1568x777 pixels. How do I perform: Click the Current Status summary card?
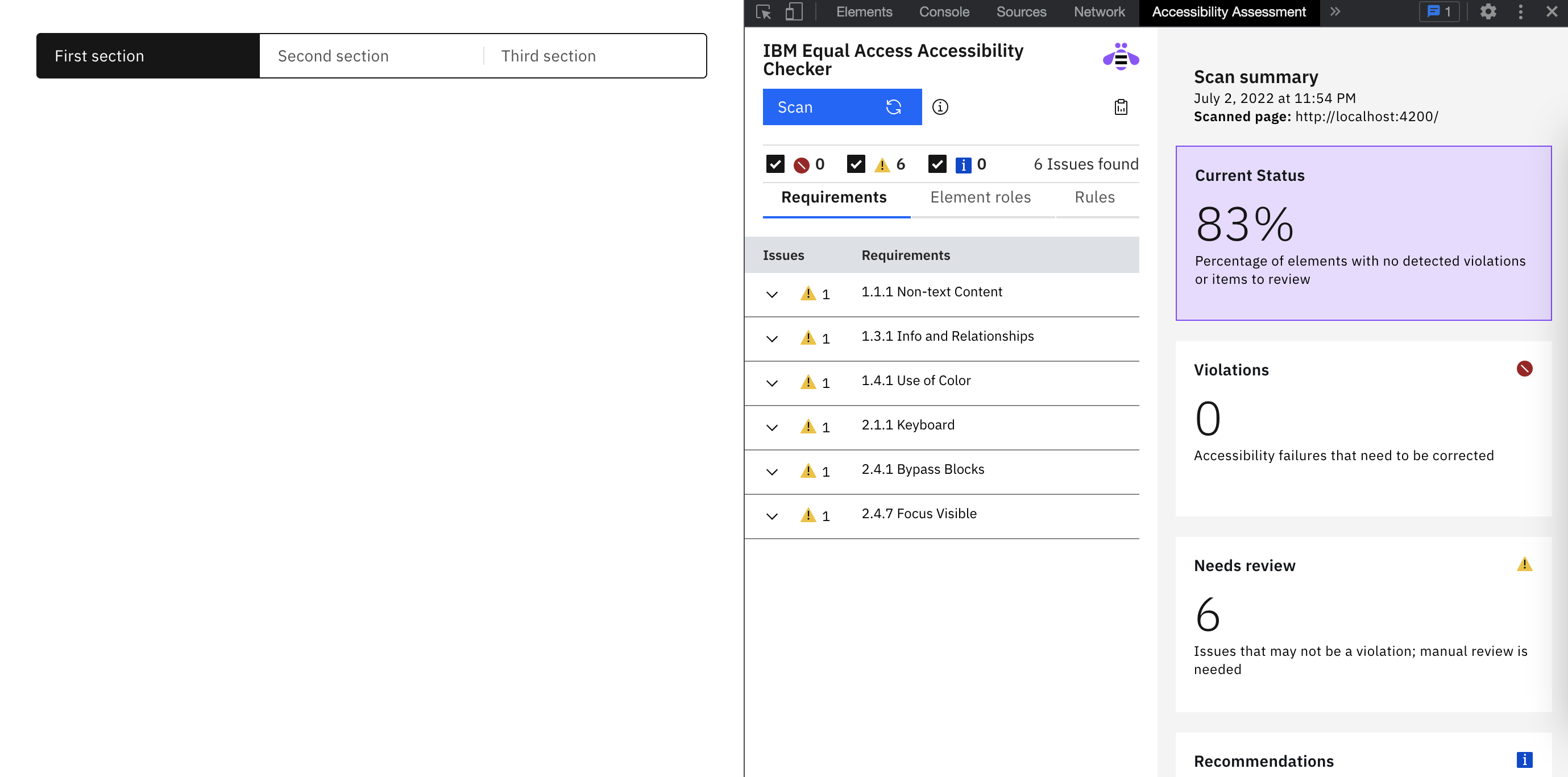[1363, 234]
